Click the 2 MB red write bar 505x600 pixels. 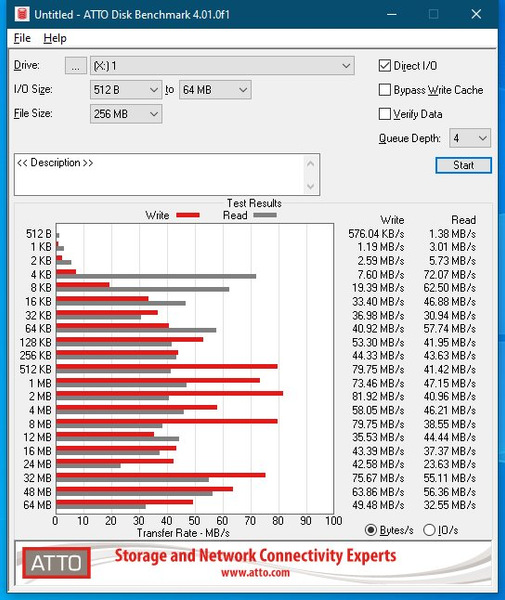[169, 393]
